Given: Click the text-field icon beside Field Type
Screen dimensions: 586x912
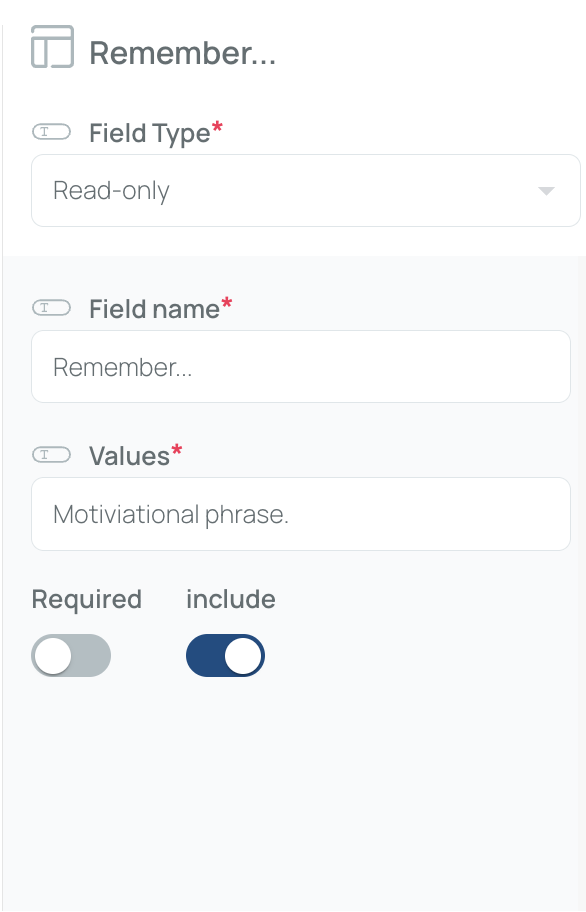Looking at the screenshot, I should point(51,132).
